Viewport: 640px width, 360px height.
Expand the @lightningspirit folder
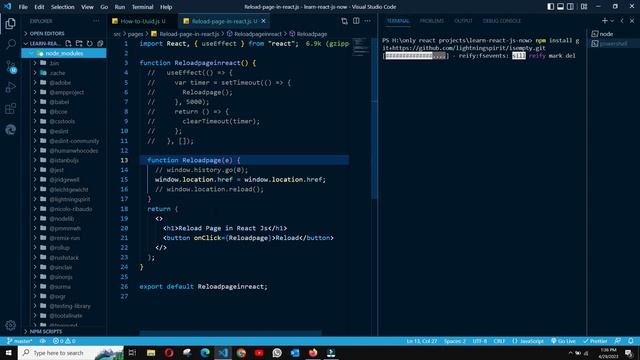tap(69, 199)
